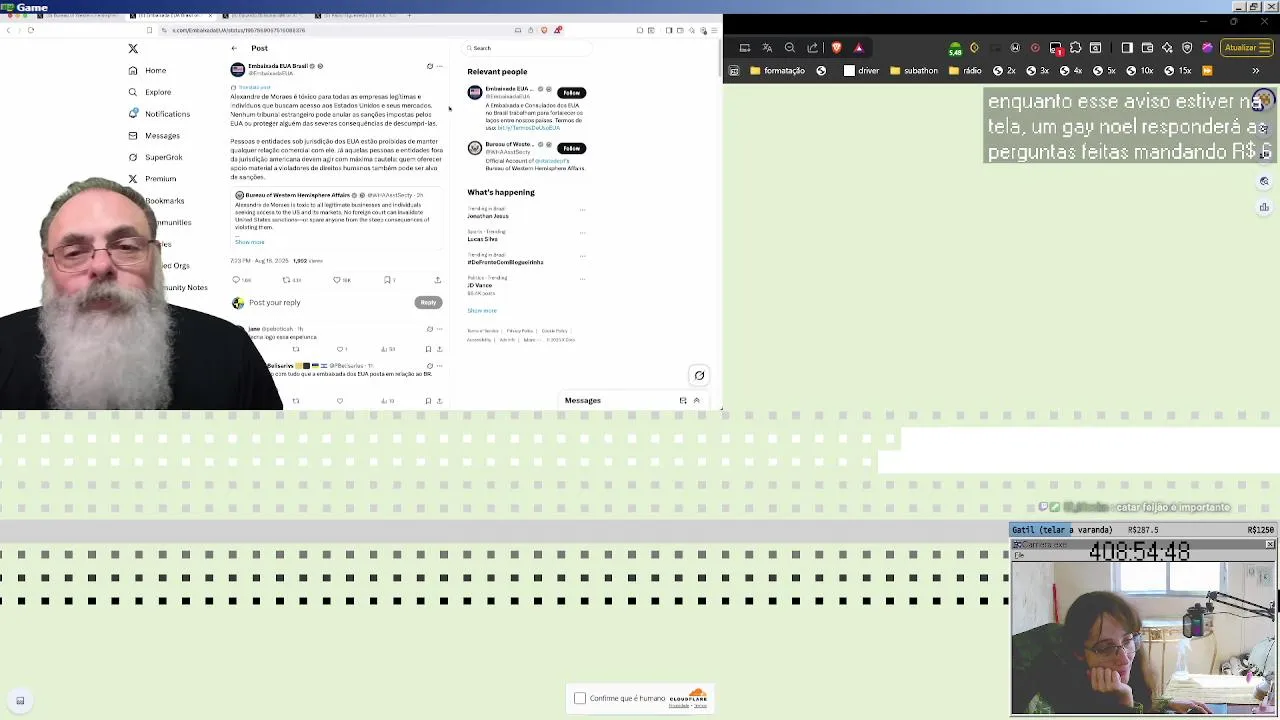Compose a new message in Messages drawer
Image resolution: width=1280 pixels, height=720 pixels.
[x=683, y=401]
